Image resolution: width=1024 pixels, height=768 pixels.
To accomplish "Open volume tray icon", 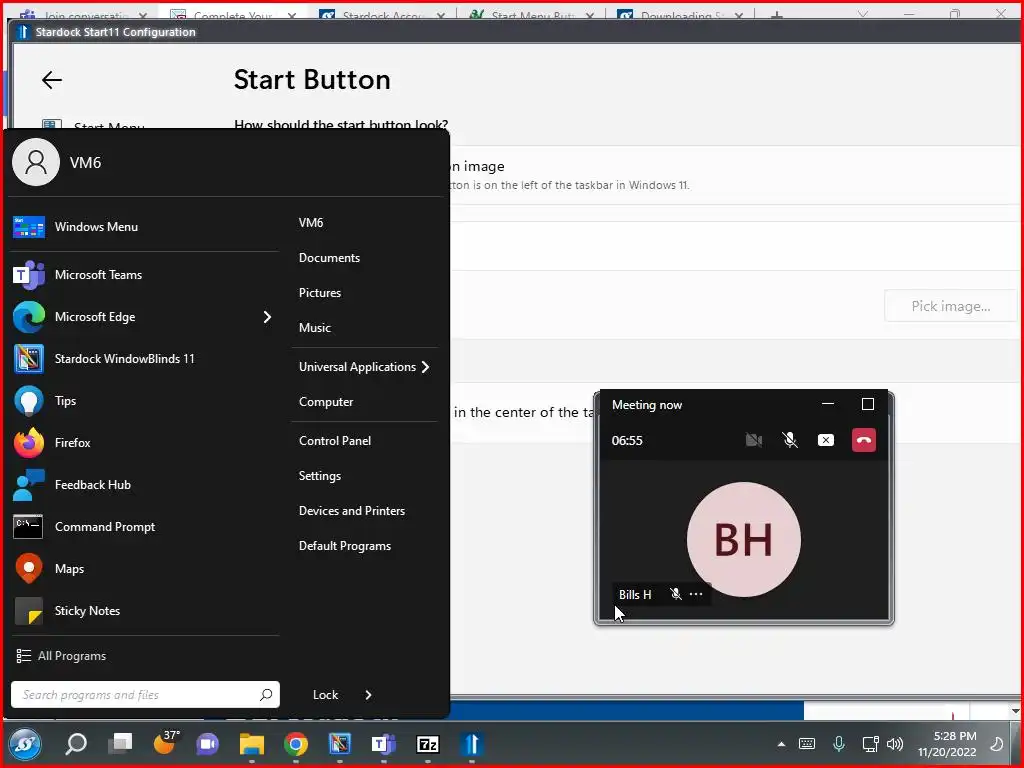I will 895,744.
